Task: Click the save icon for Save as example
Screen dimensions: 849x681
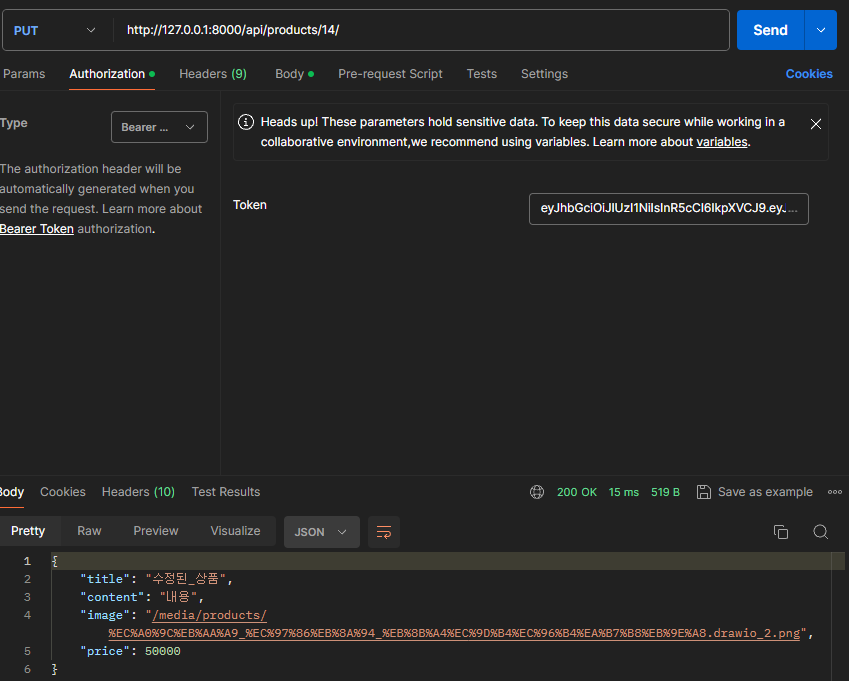Action: coord(703,492)
